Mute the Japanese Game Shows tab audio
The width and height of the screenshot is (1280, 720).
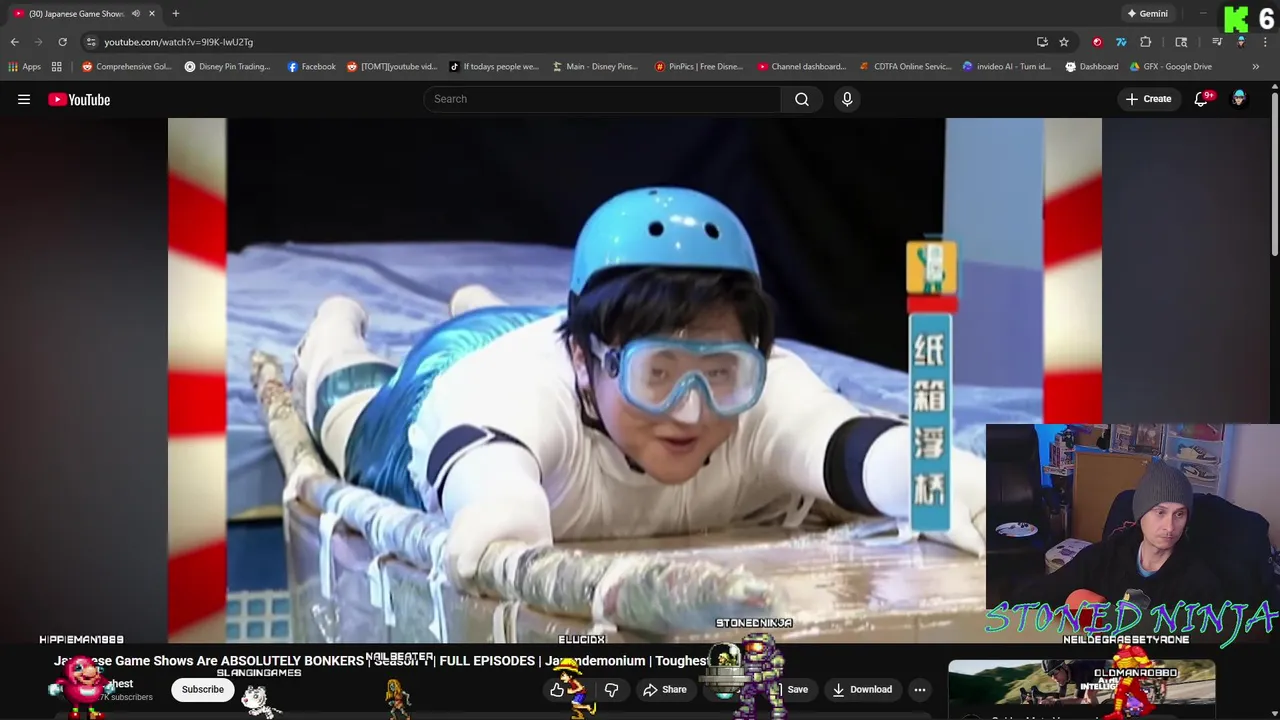(x=135, y=14)
